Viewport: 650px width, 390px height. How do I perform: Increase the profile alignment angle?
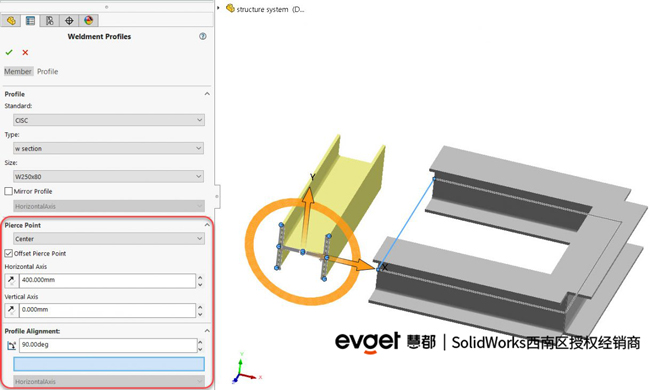tap(200, 342)
